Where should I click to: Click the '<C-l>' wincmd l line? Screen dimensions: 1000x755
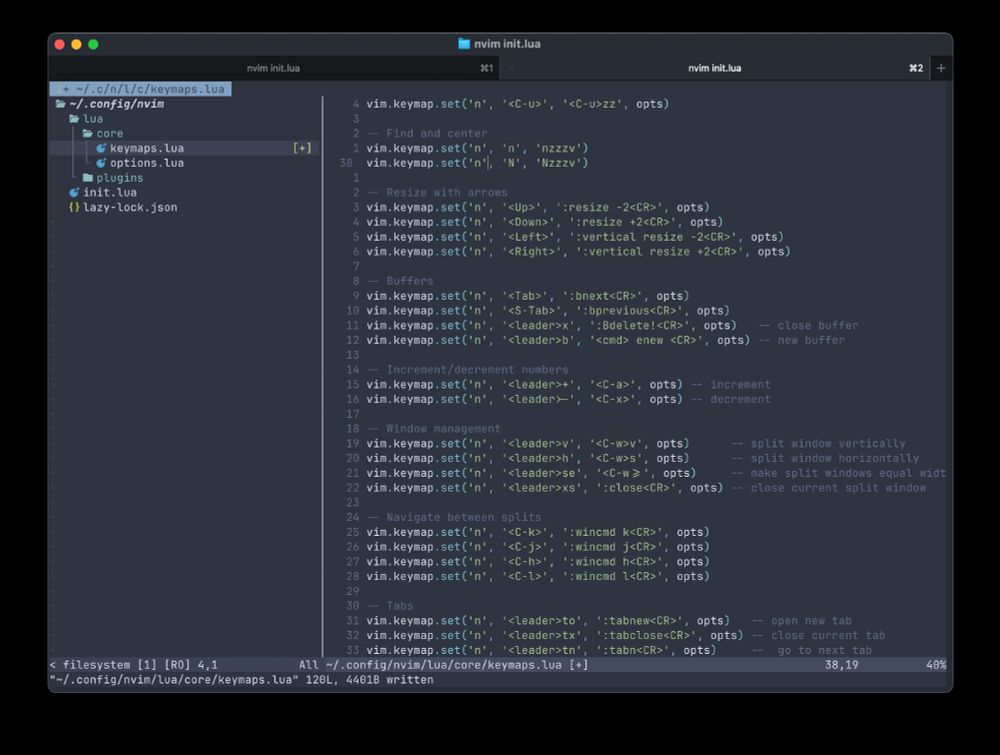[x=538, y=576]
